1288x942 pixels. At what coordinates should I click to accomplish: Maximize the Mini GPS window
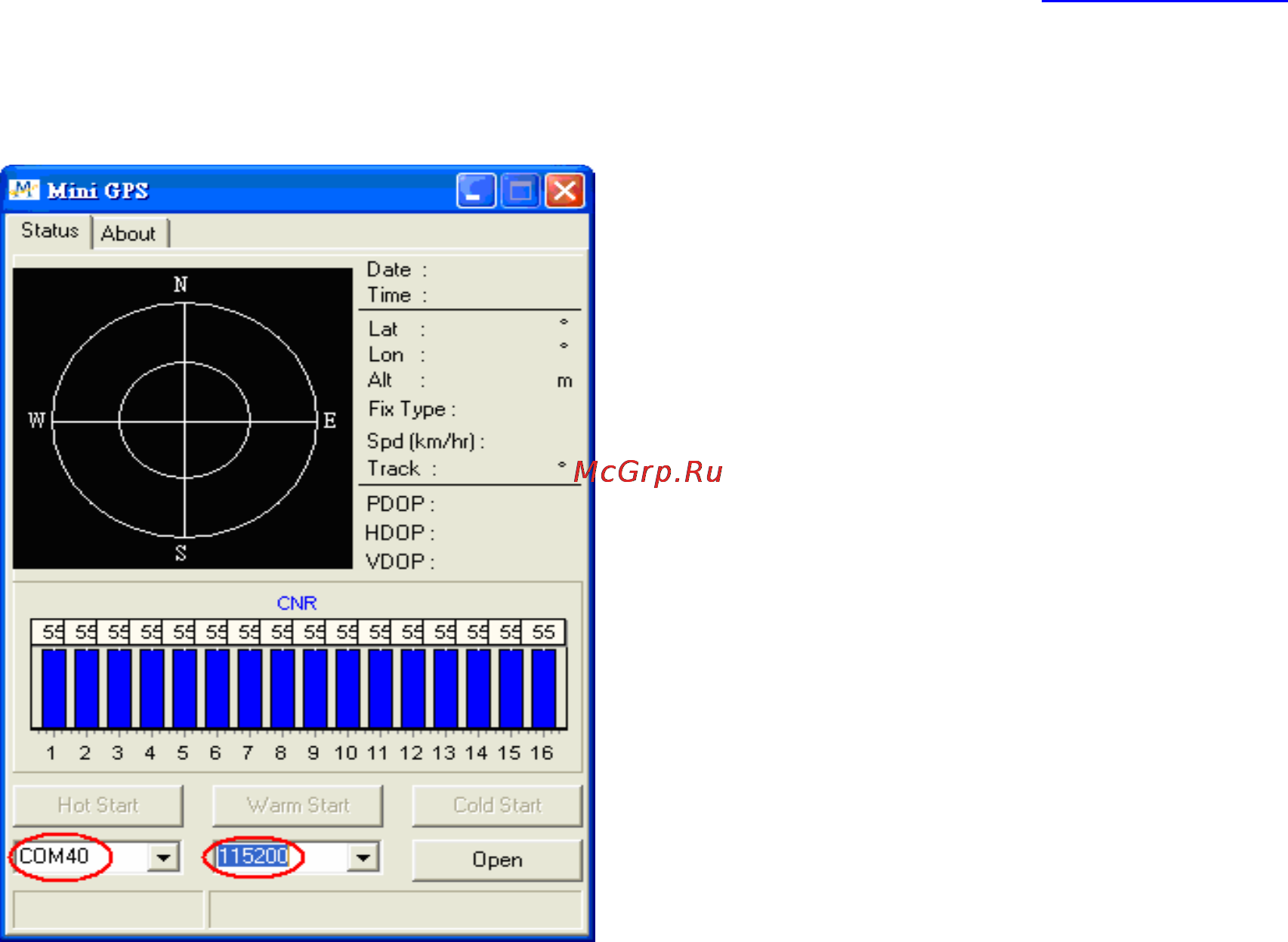[x=520, y=190]
